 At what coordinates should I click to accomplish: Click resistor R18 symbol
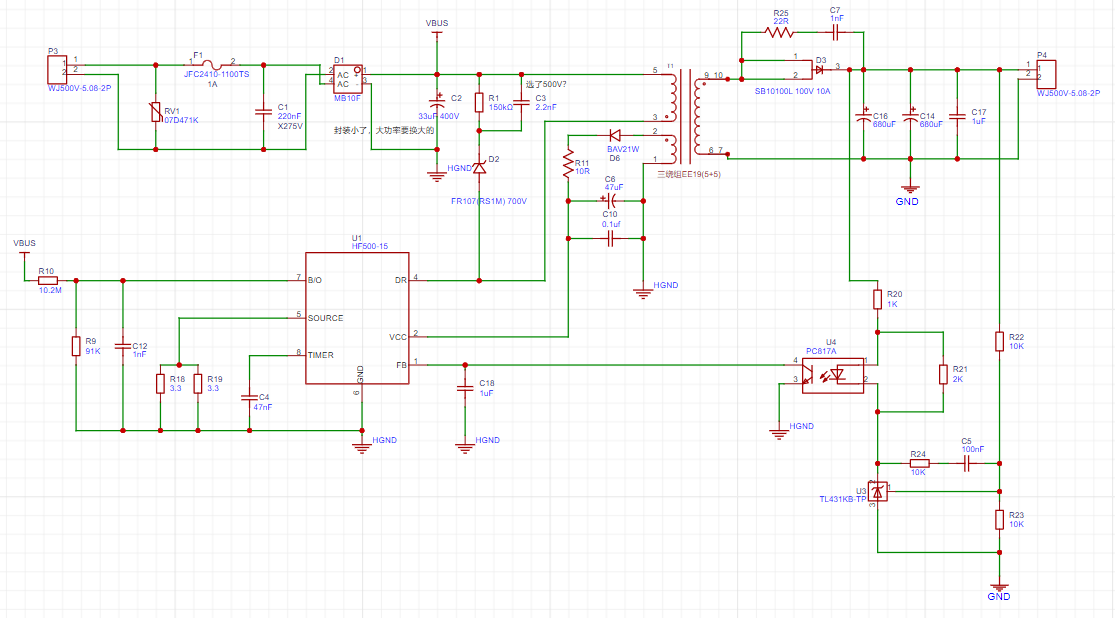coord(161,383)
